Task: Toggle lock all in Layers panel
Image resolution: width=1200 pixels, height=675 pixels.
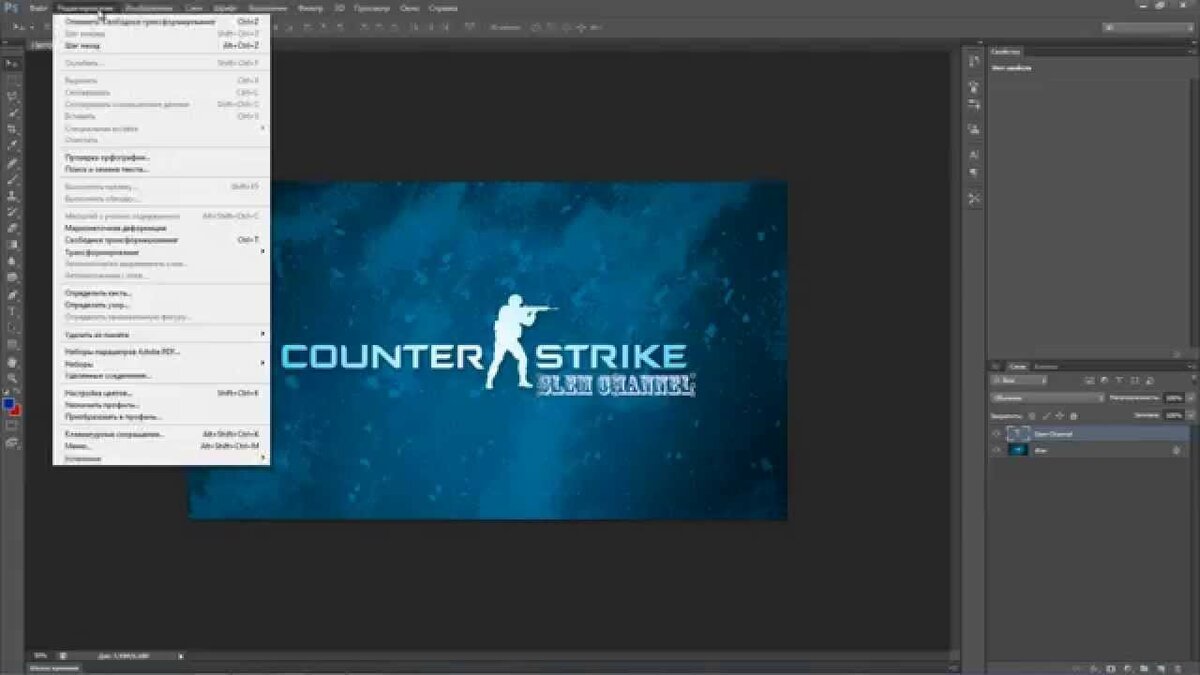Action: (x=1073, y=415)
